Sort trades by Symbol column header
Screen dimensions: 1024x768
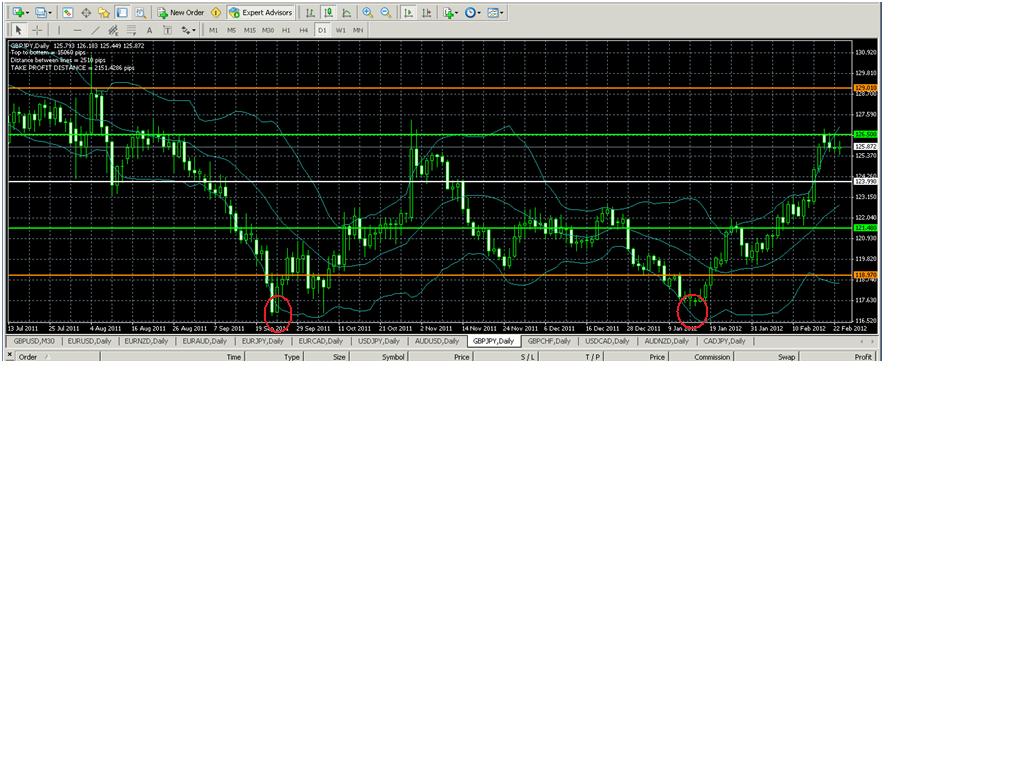(x=379, y=357)
